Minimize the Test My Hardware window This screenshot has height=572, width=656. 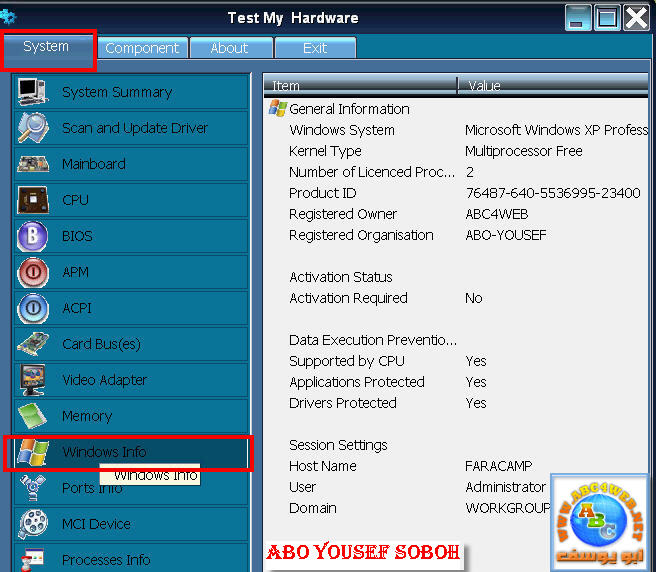point(577,18)
